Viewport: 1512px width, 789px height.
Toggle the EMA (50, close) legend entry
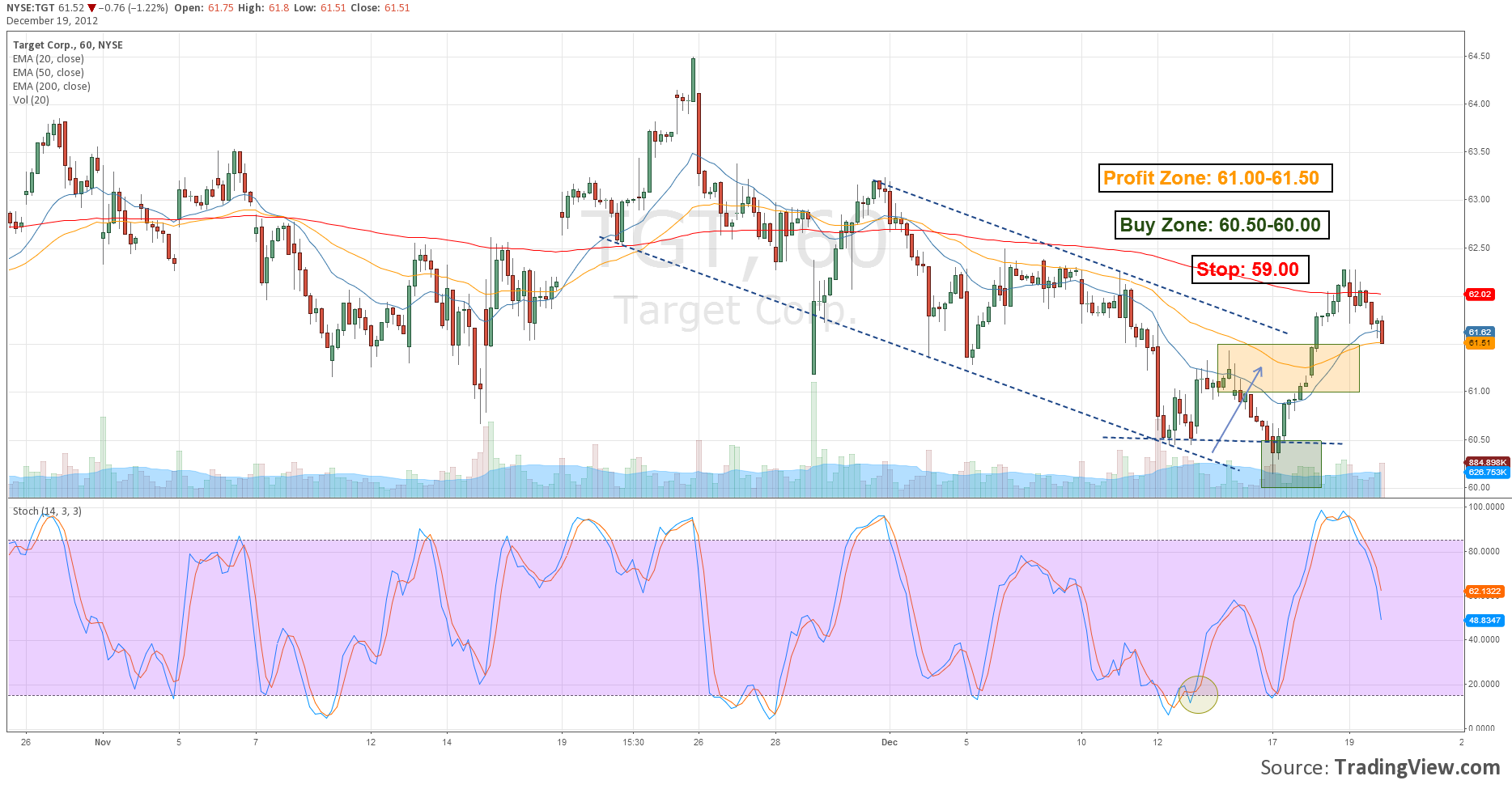coord(48,73)
